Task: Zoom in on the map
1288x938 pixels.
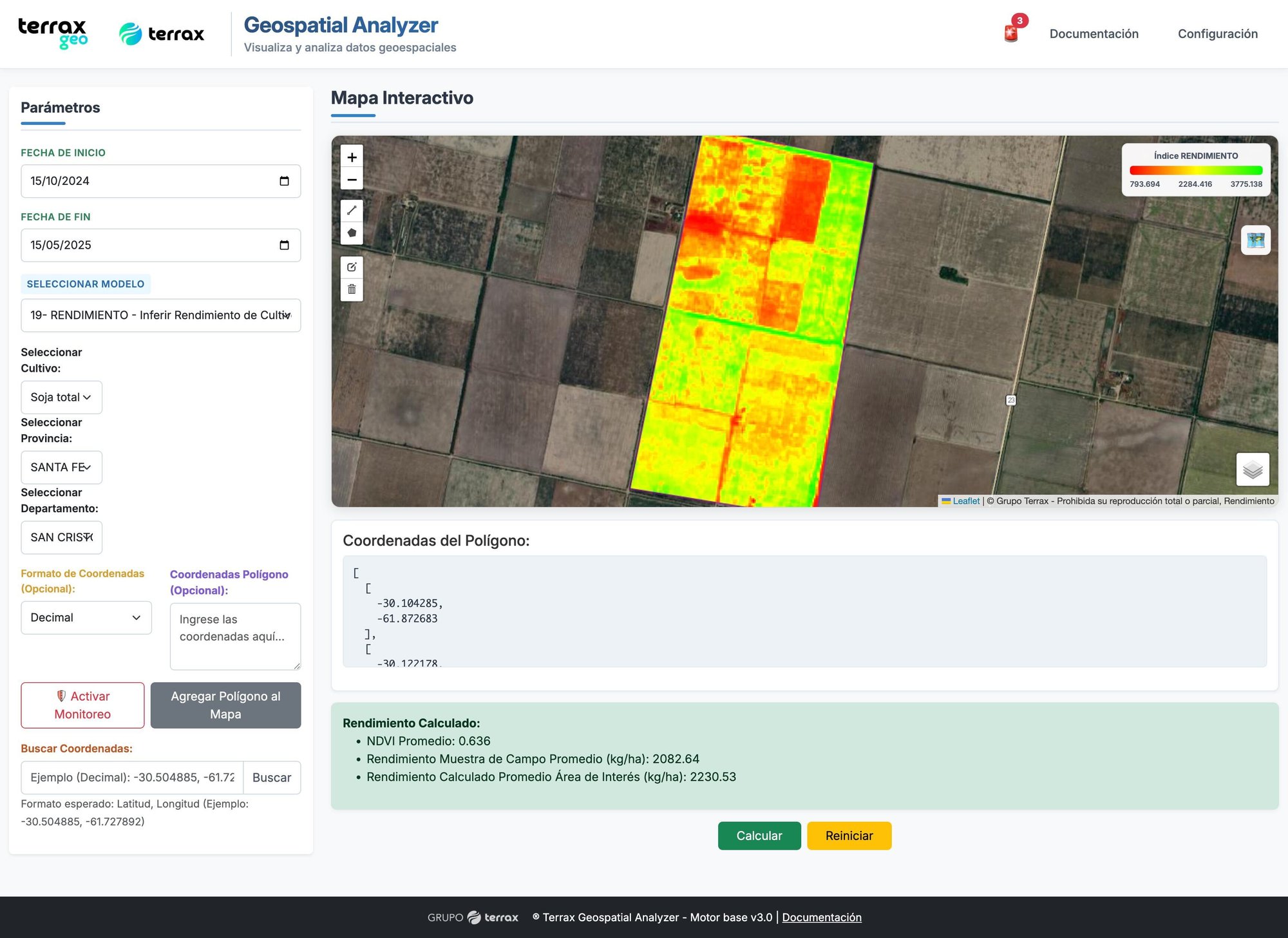Action: point(352,157)
